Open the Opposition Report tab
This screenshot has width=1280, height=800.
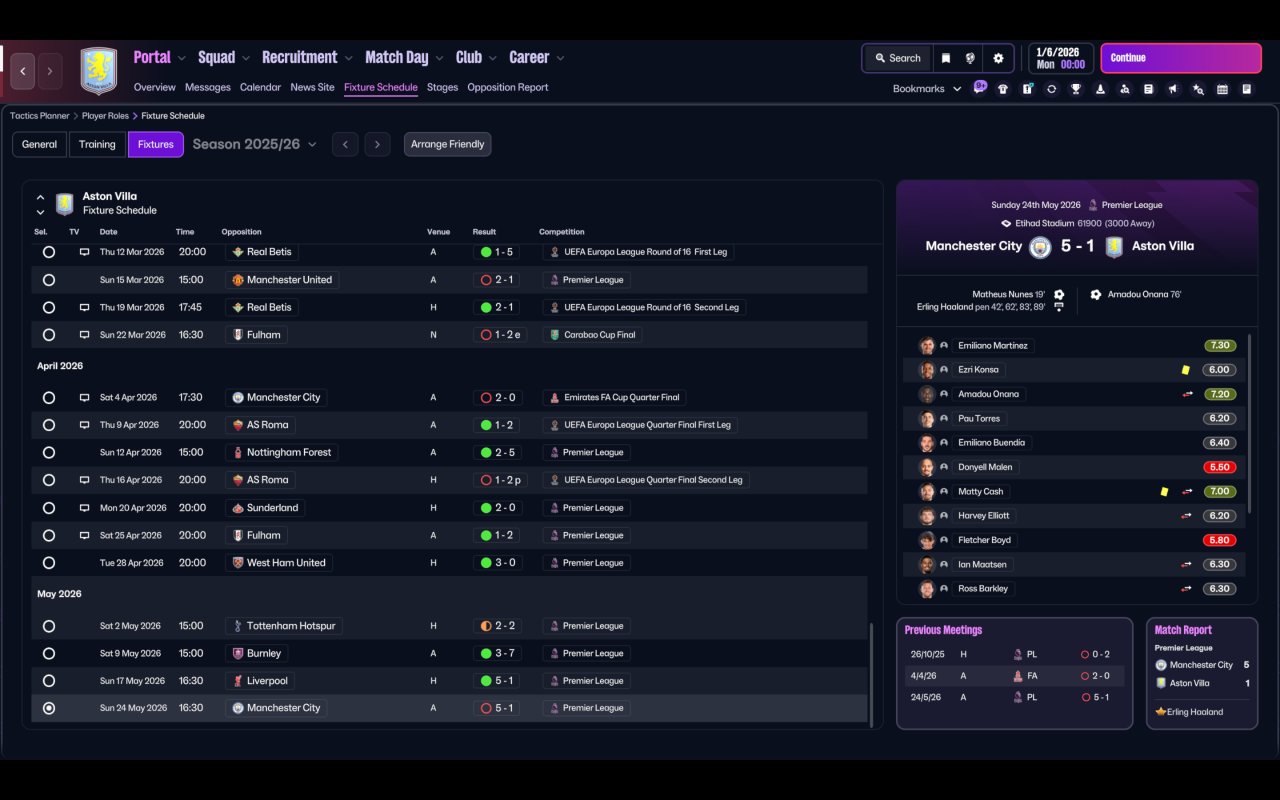(x=508, y=87)
